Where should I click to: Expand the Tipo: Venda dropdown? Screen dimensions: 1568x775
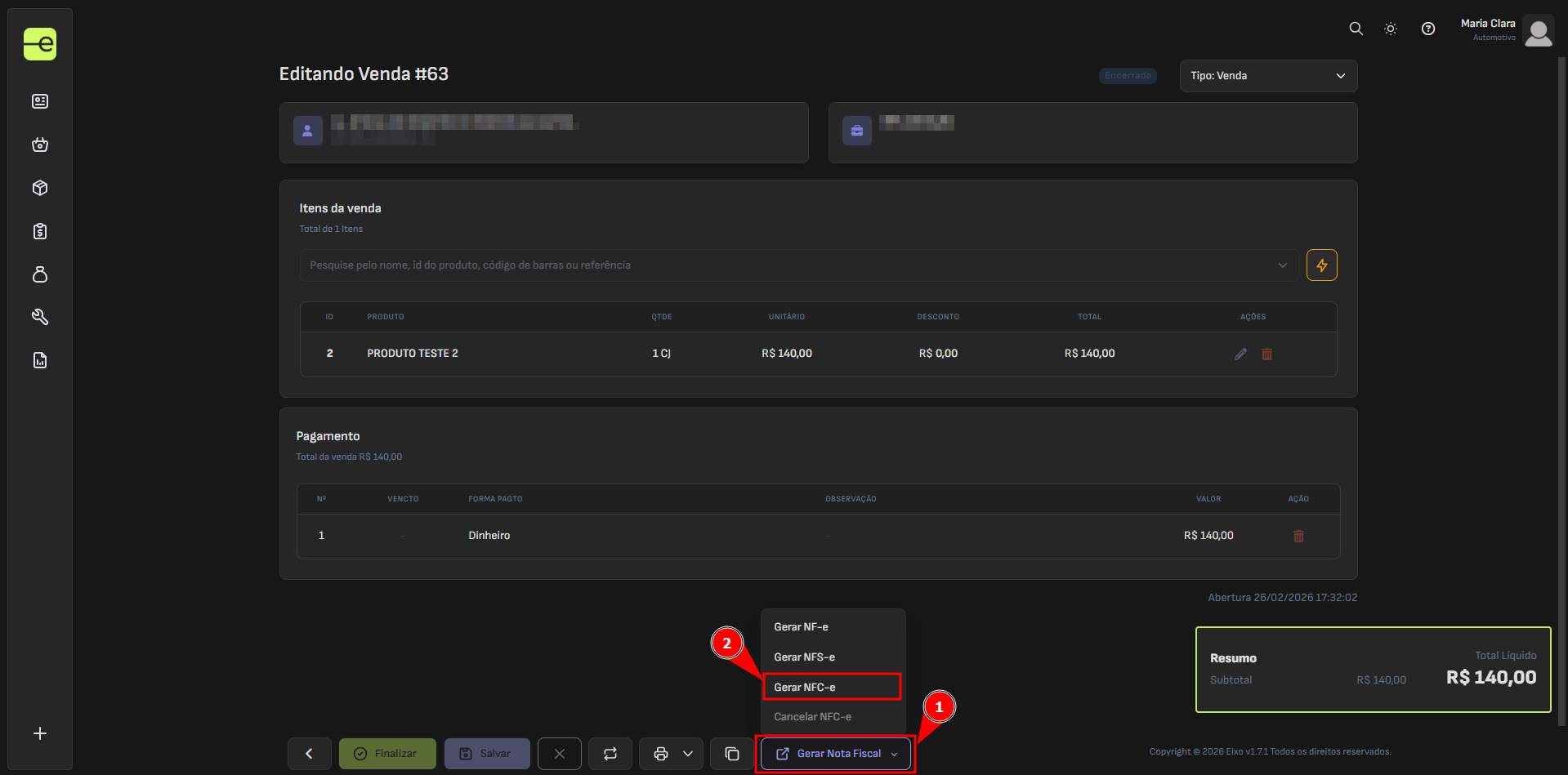[1268, 76]
